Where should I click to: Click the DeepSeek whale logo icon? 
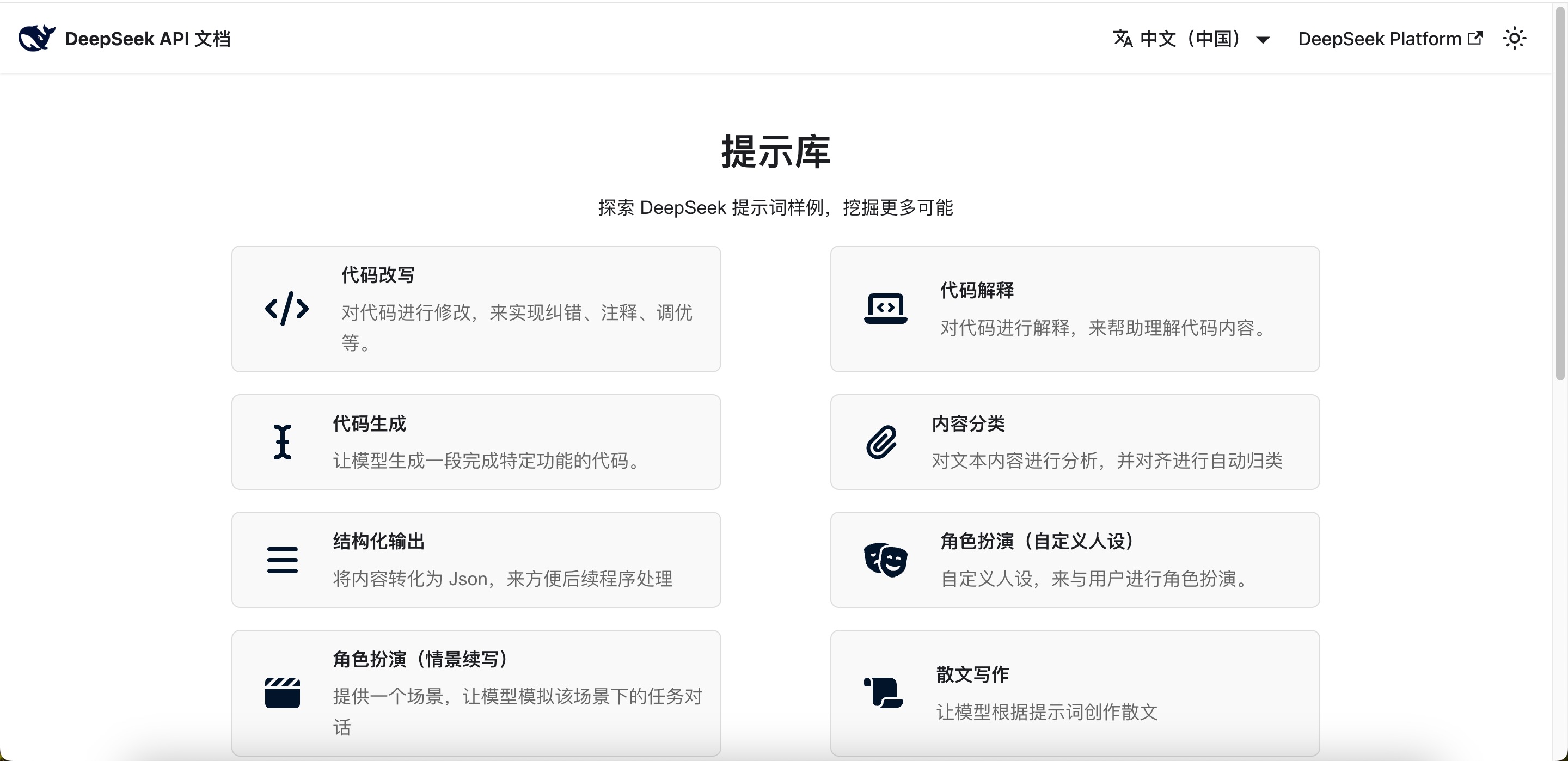tap(36, 38)
